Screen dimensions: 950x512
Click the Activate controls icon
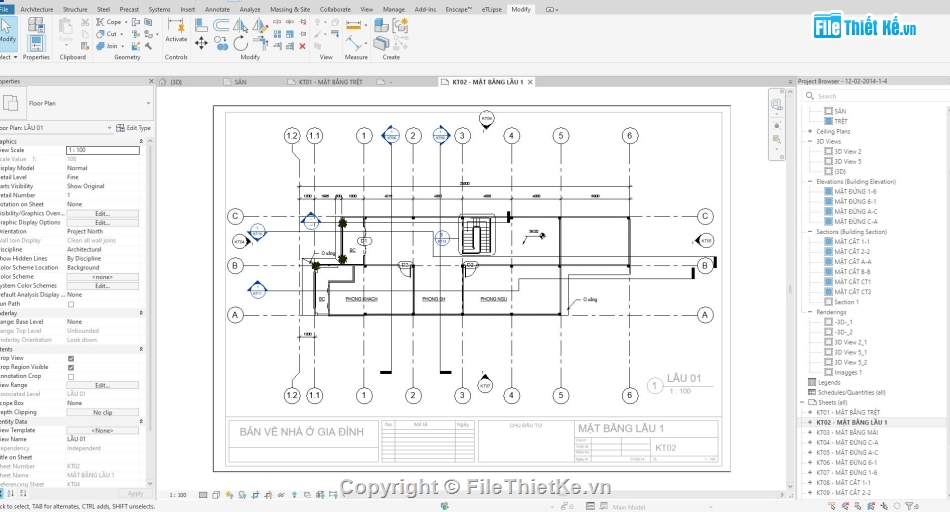pyautogui.click(x=176, y=30)
